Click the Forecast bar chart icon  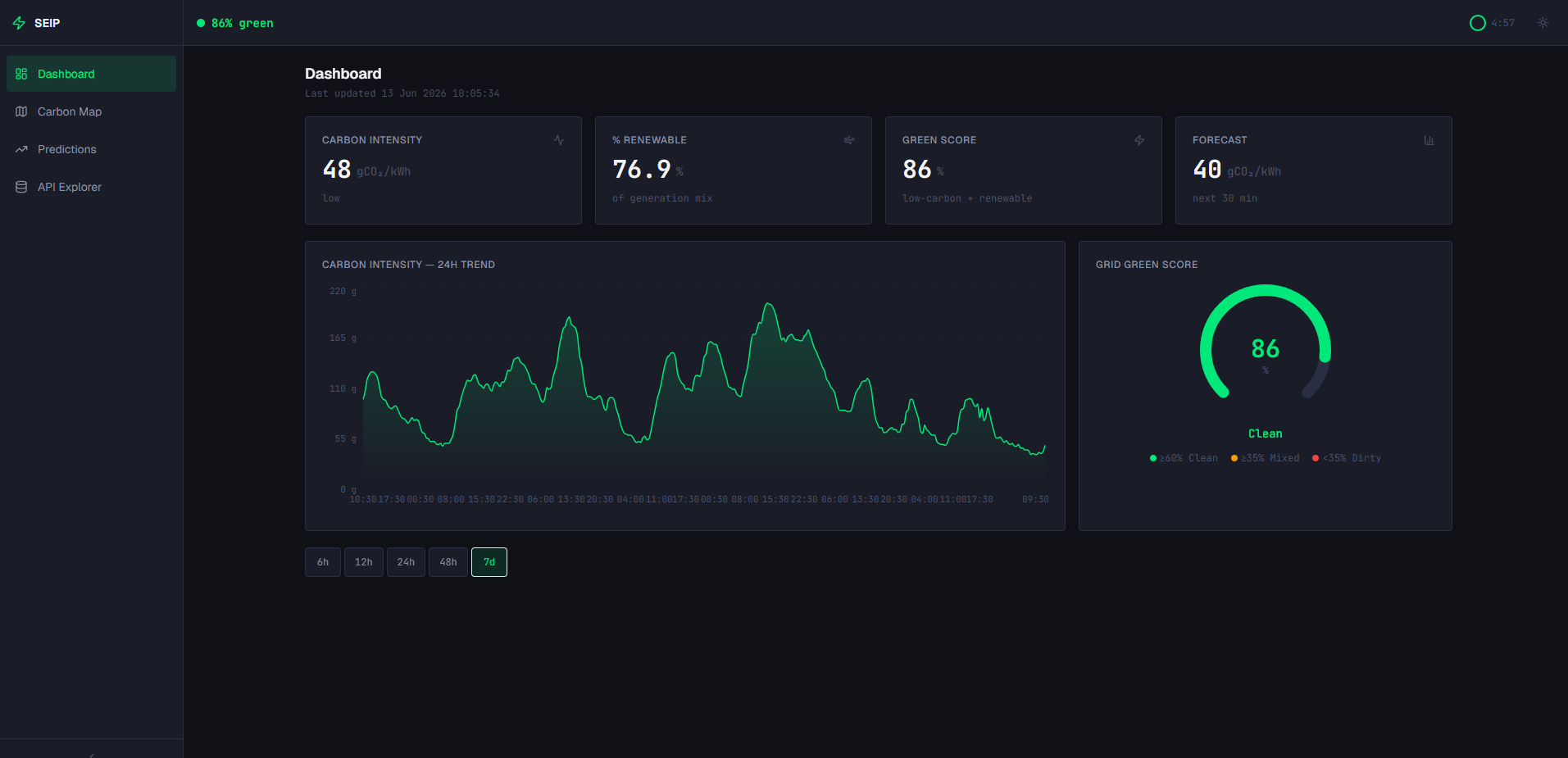click(x=1429, y=140)
